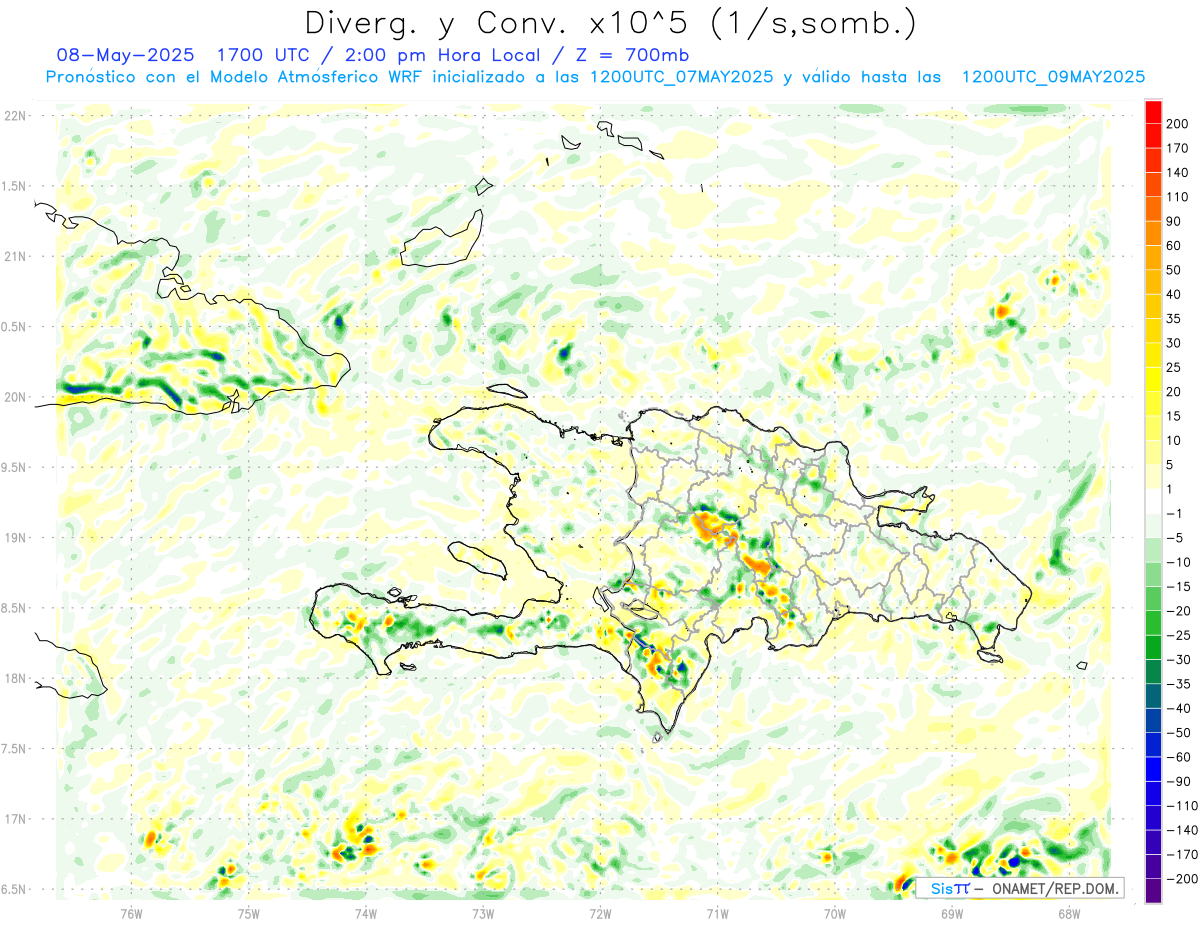Image resolution: width=1200 pixels, height=927 pixels.
Task: Click the orange swatch between 90 and 60
Action: (1153, 233)
